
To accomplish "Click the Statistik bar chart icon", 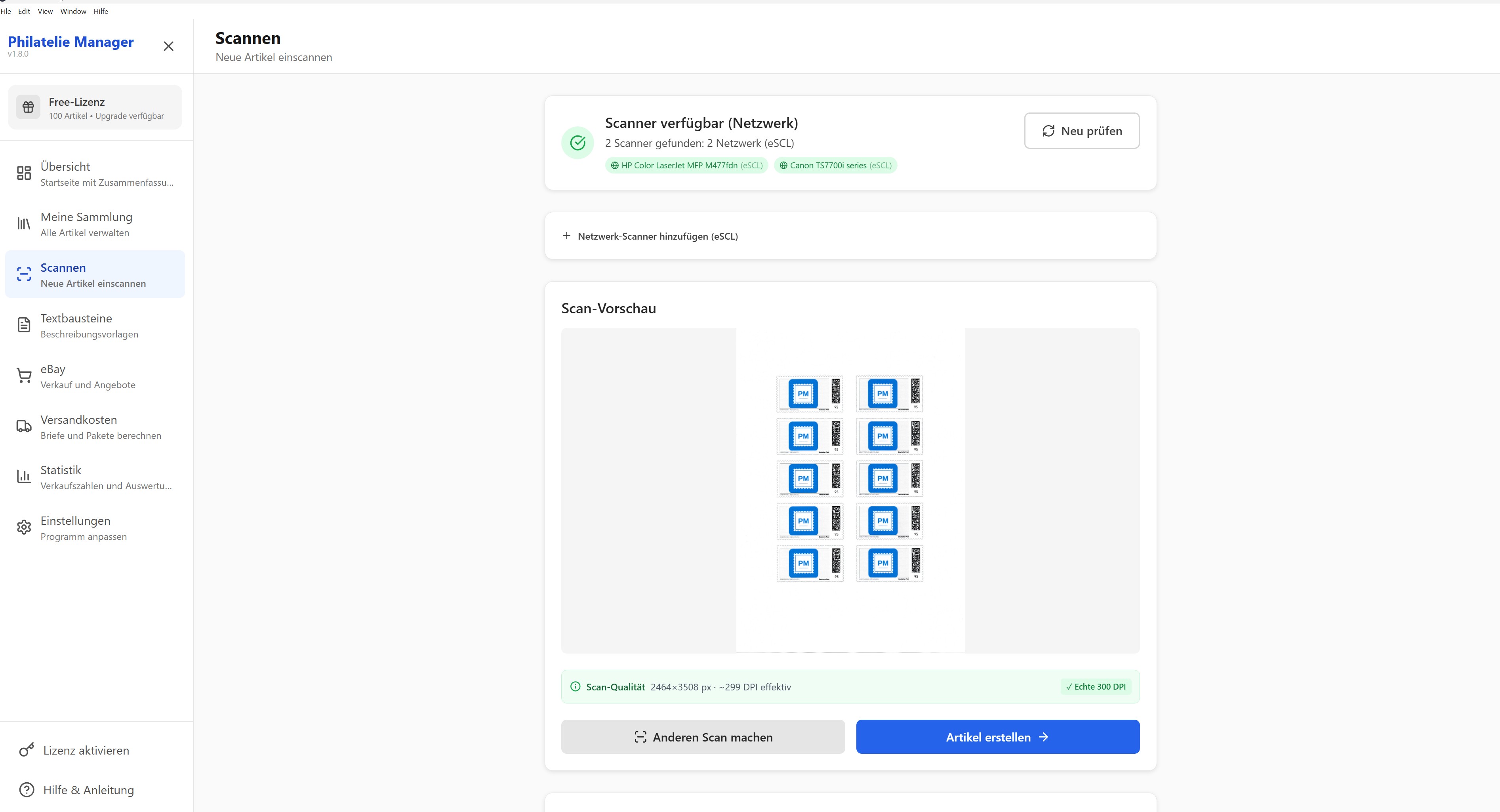I will 24,477.
